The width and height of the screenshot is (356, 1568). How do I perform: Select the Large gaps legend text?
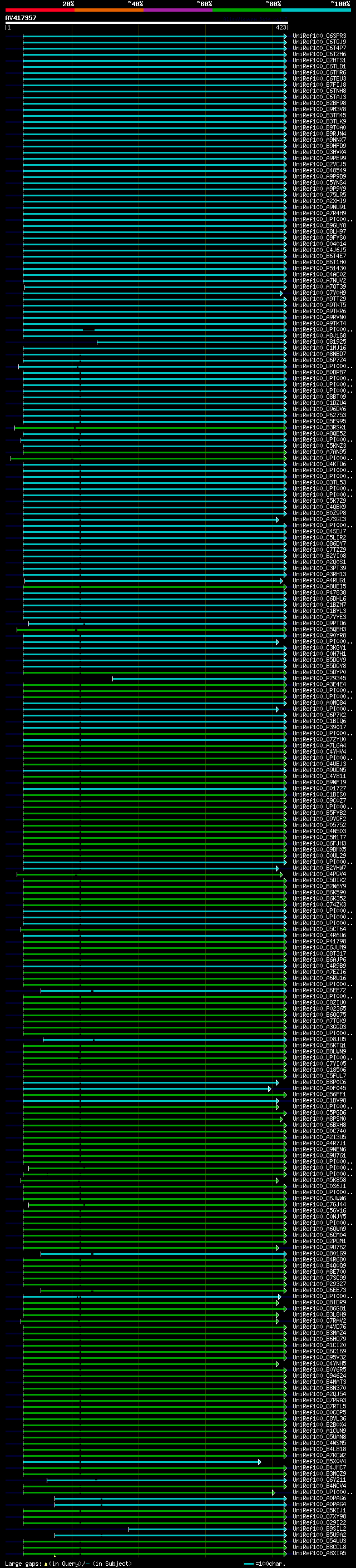68,1563
